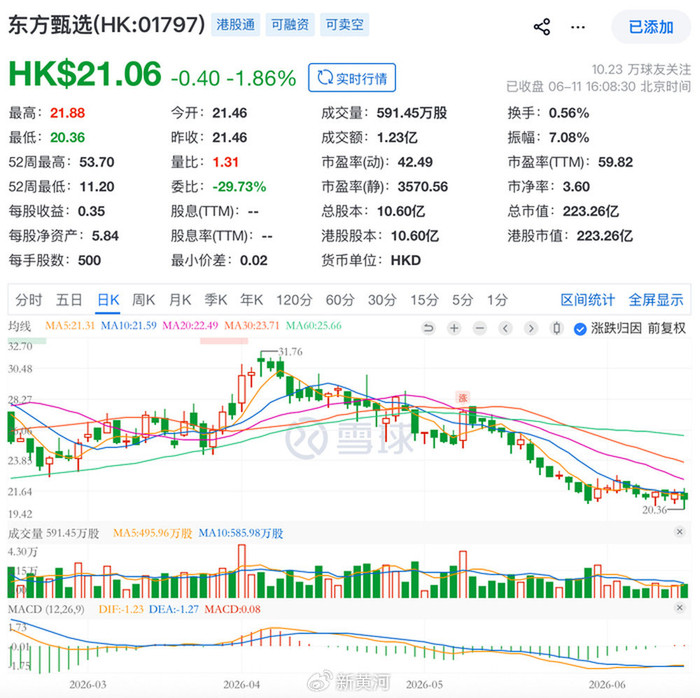Select the 日K chart tab

click(108, 300)
